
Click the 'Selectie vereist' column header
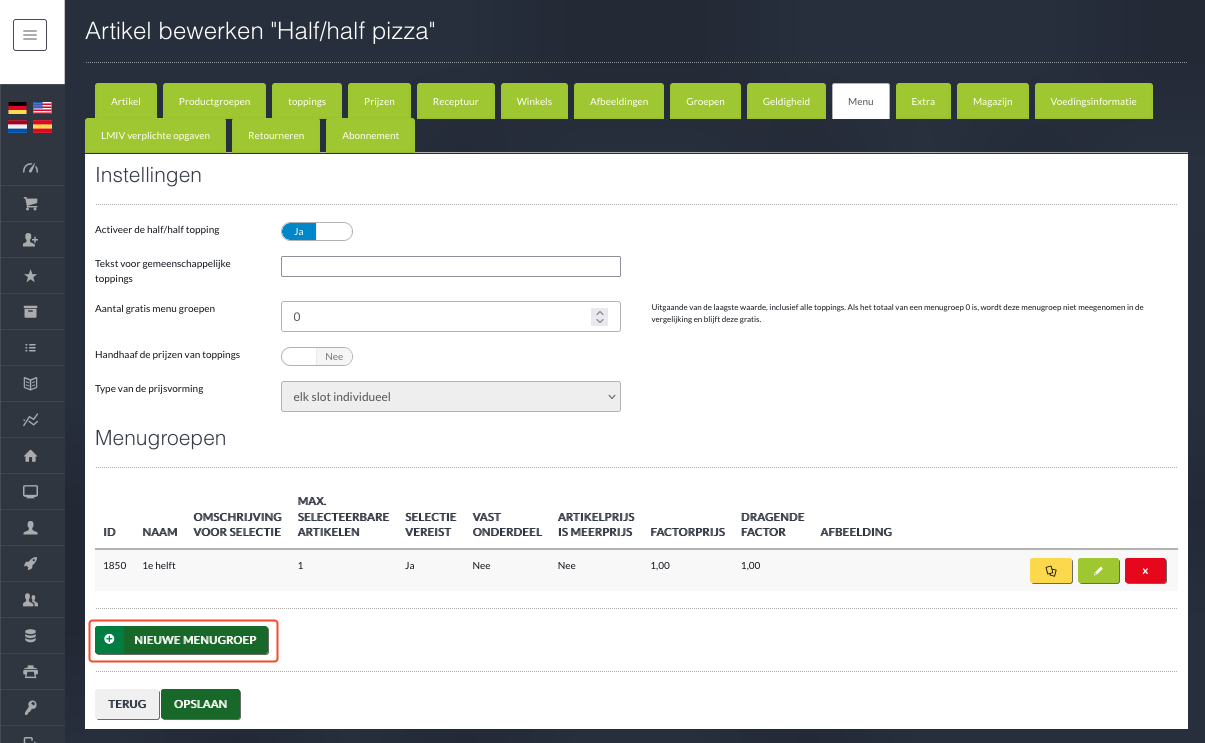click(x=430, y=524)
